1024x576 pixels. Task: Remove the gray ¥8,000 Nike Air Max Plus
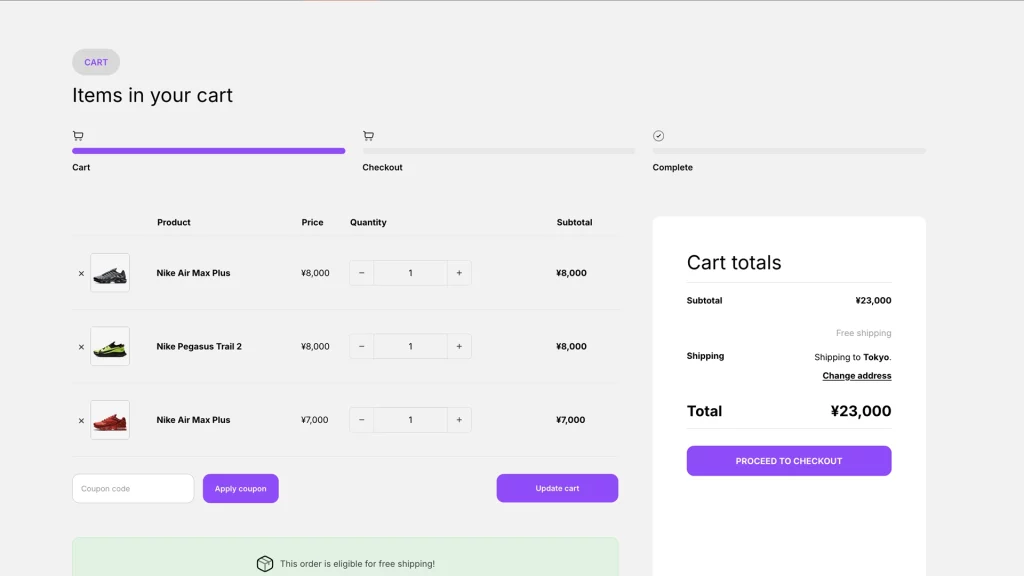pos(81,273)
